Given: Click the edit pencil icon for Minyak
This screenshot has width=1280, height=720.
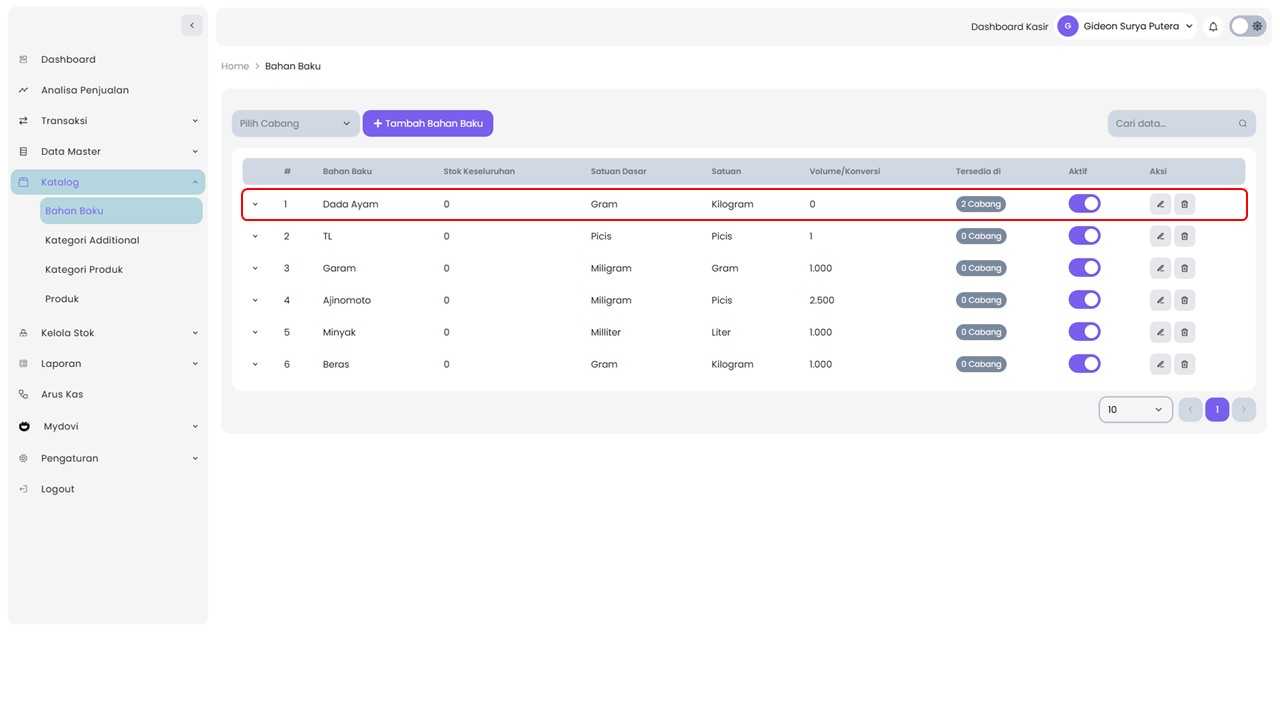Looking at the screenshot, I should tap(1160, 332).
